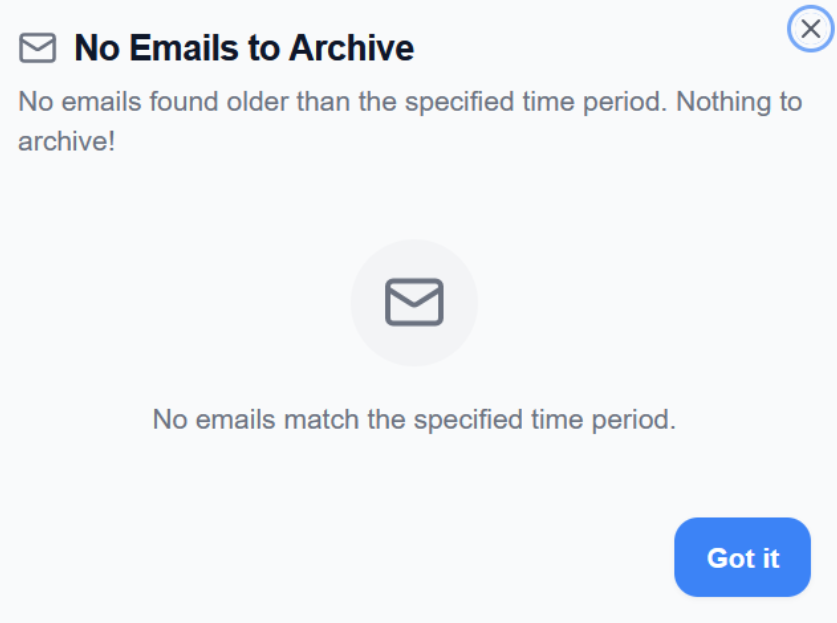
Task: Click the centered empty-state mail illustration
Action: 414,301
